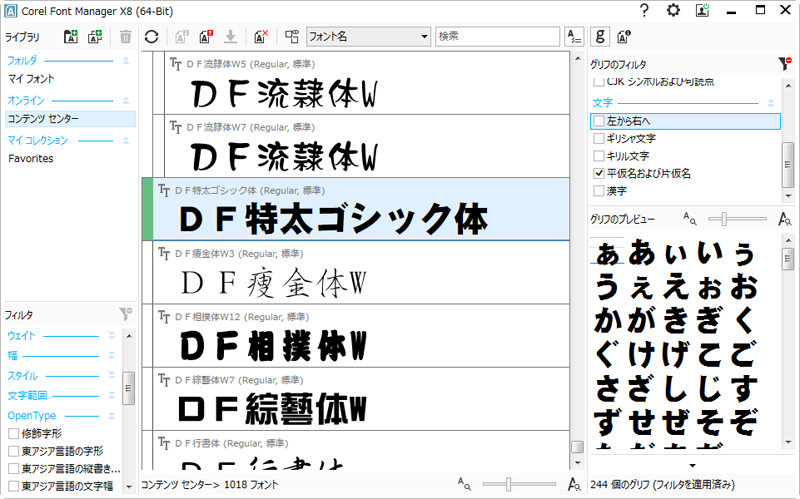Select the DF綜藝体W7 font entry

tap(361, 400)
